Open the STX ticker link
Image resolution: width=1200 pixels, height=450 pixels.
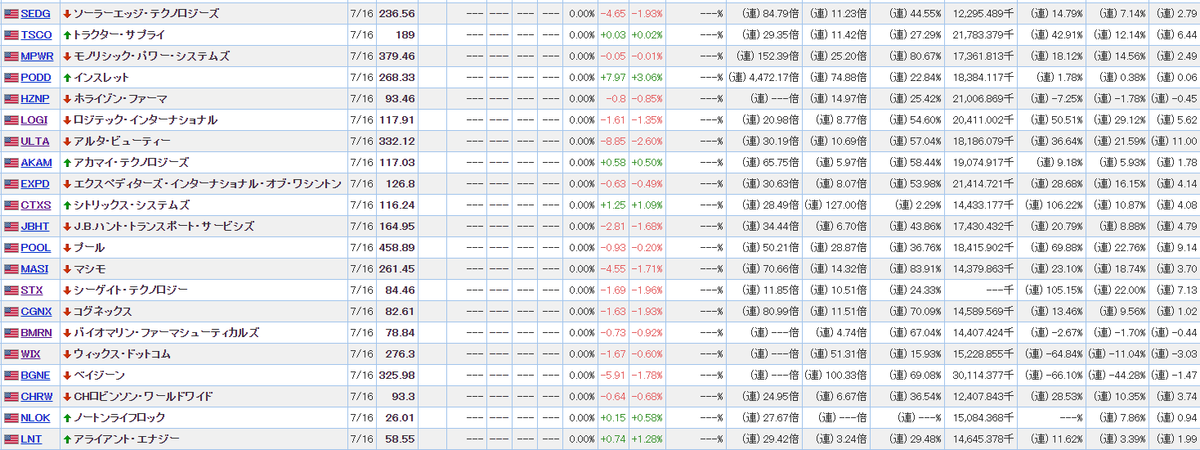pos(32,290)
